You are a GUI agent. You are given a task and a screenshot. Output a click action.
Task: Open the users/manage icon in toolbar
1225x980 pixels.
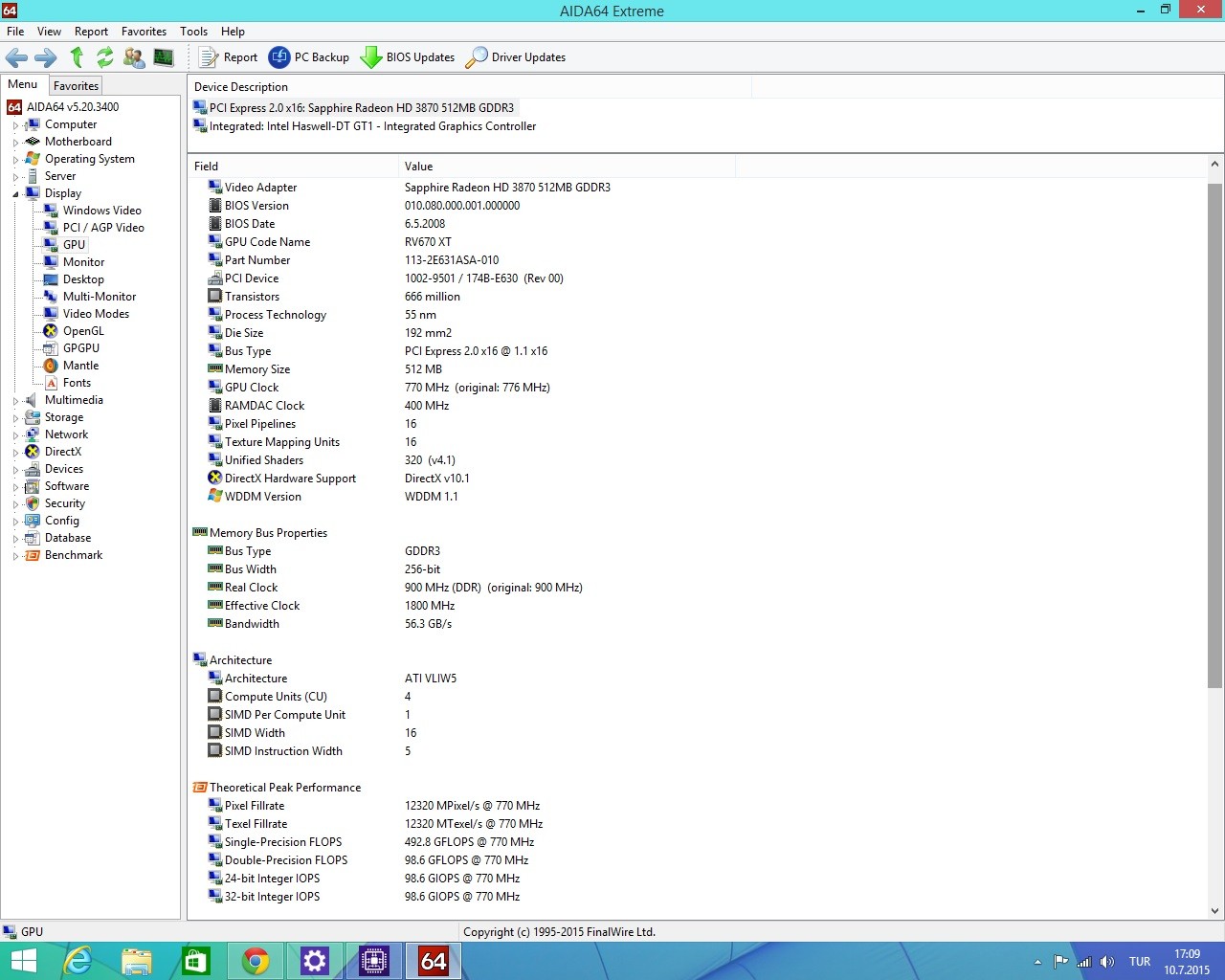[134, 57]
